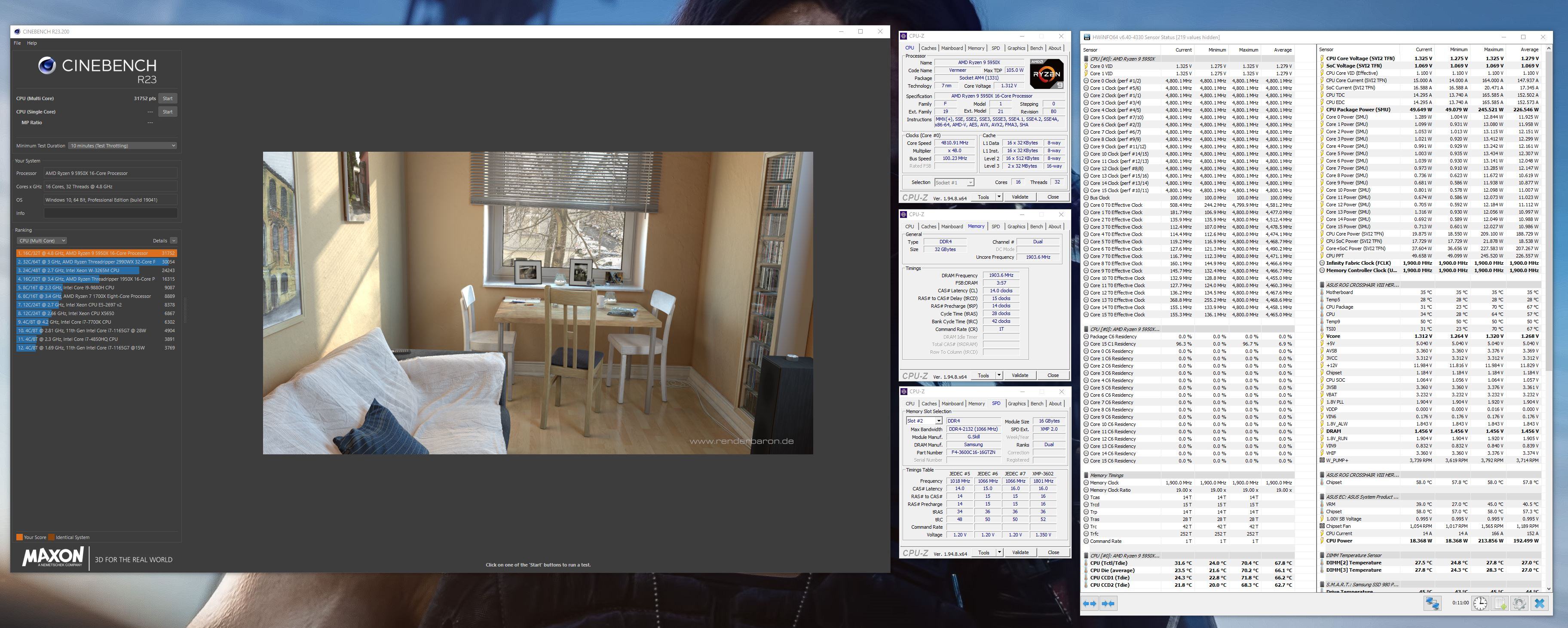Viewport: 1568px width, 628px height.
Task: Select ranking row Intel Core i9-9880H CPU
Action: [97, 287]
